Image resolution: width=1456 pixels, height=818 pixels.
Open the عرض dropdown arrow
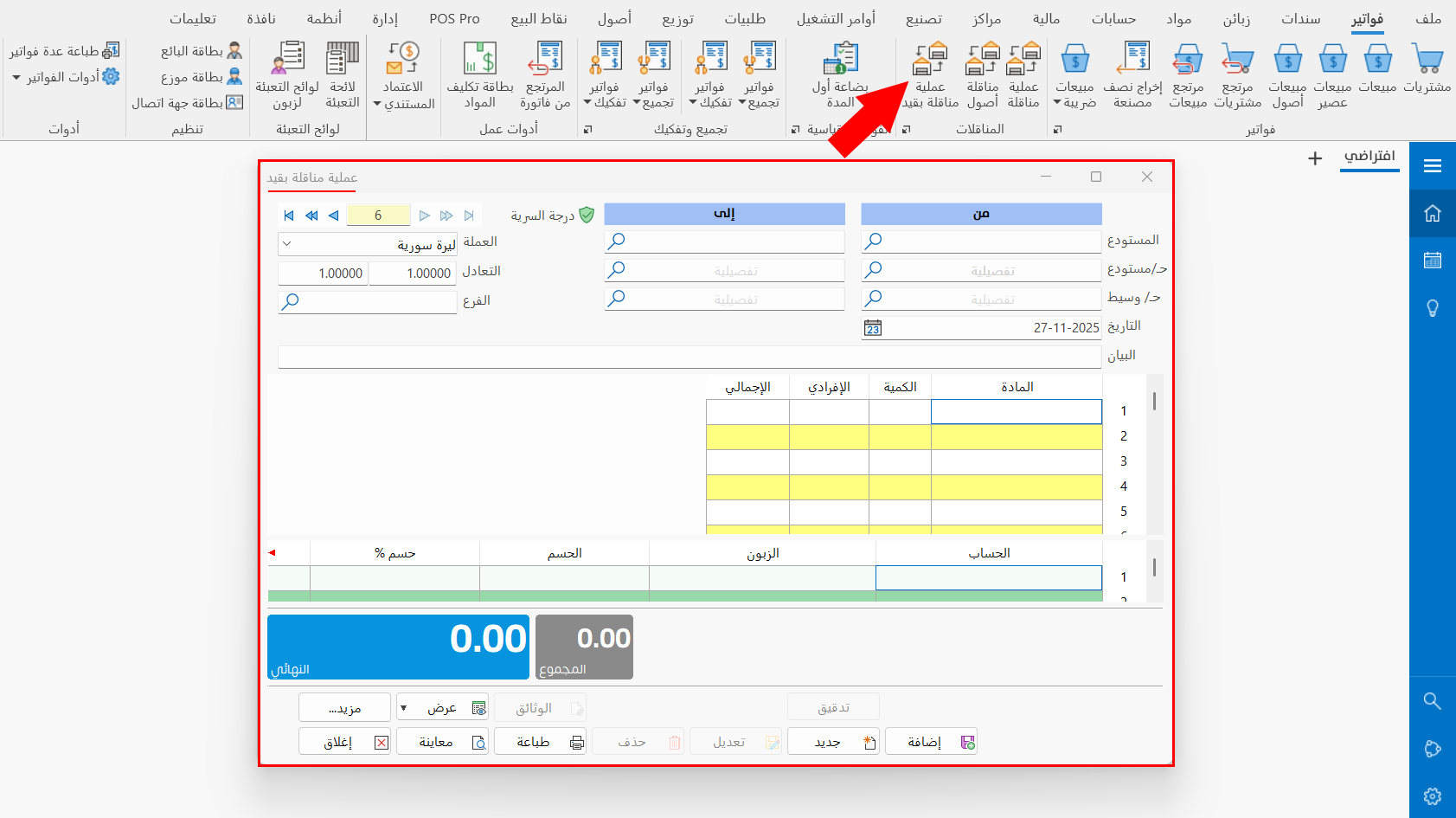[x=403, y=708]
